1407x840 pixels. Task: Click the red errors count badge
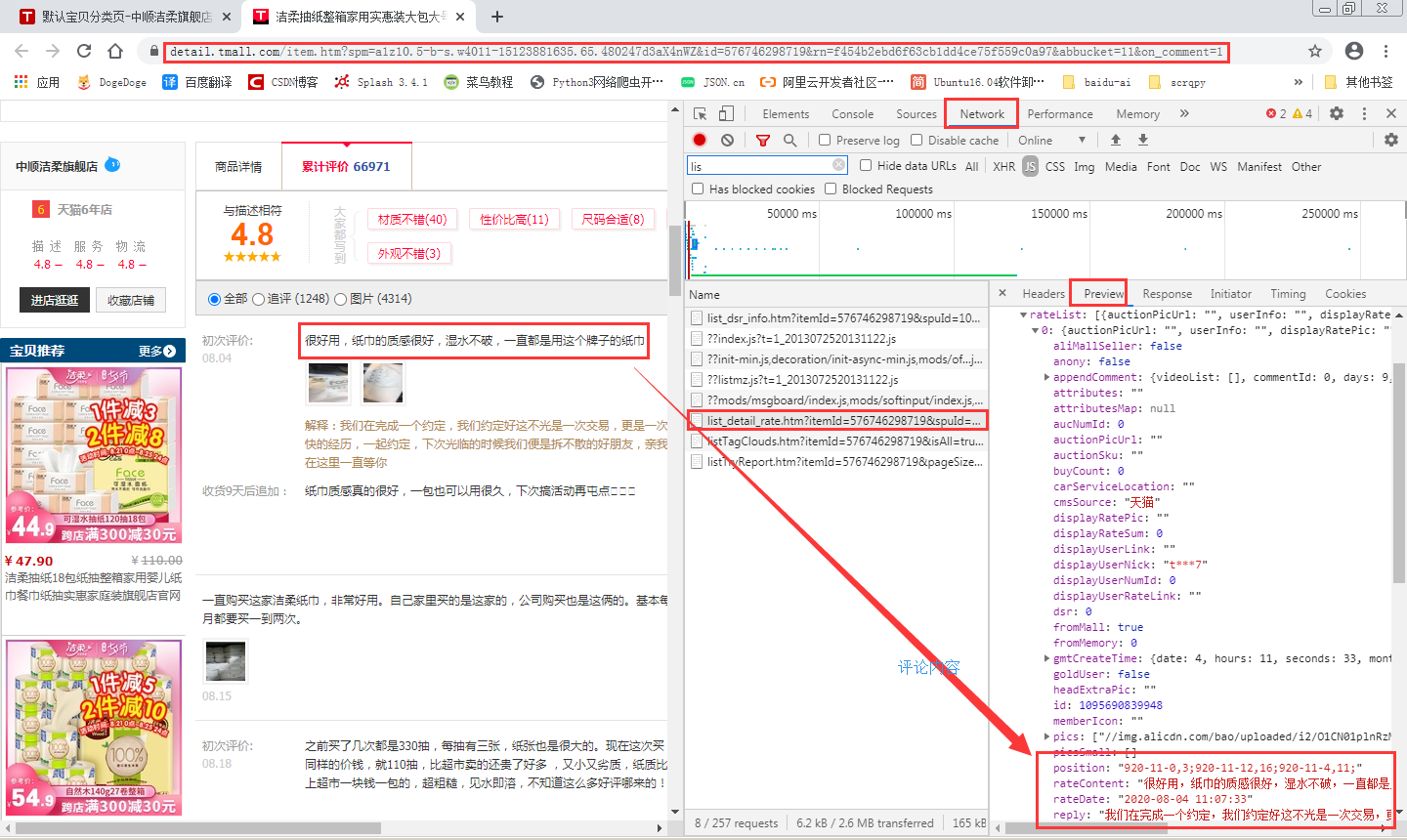click(x=1276, y=113)
